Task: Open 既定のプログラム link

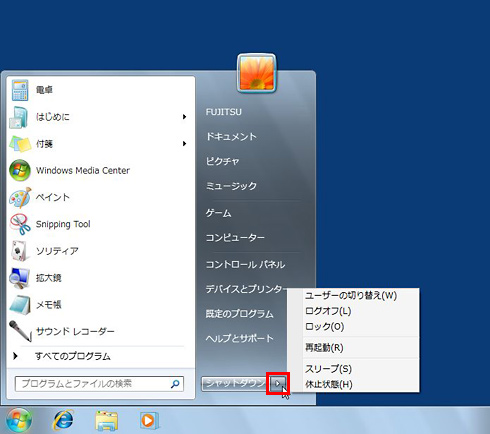Action: tap(239, 314)
